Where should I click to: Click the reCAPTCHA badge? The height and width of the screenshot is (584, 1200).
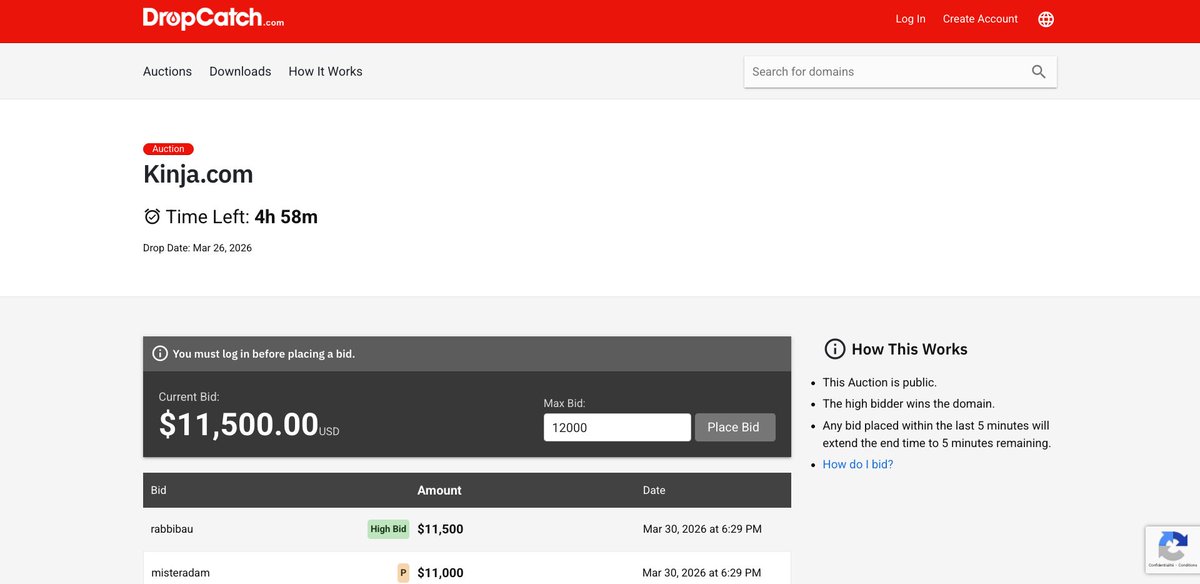(1172, 549)
